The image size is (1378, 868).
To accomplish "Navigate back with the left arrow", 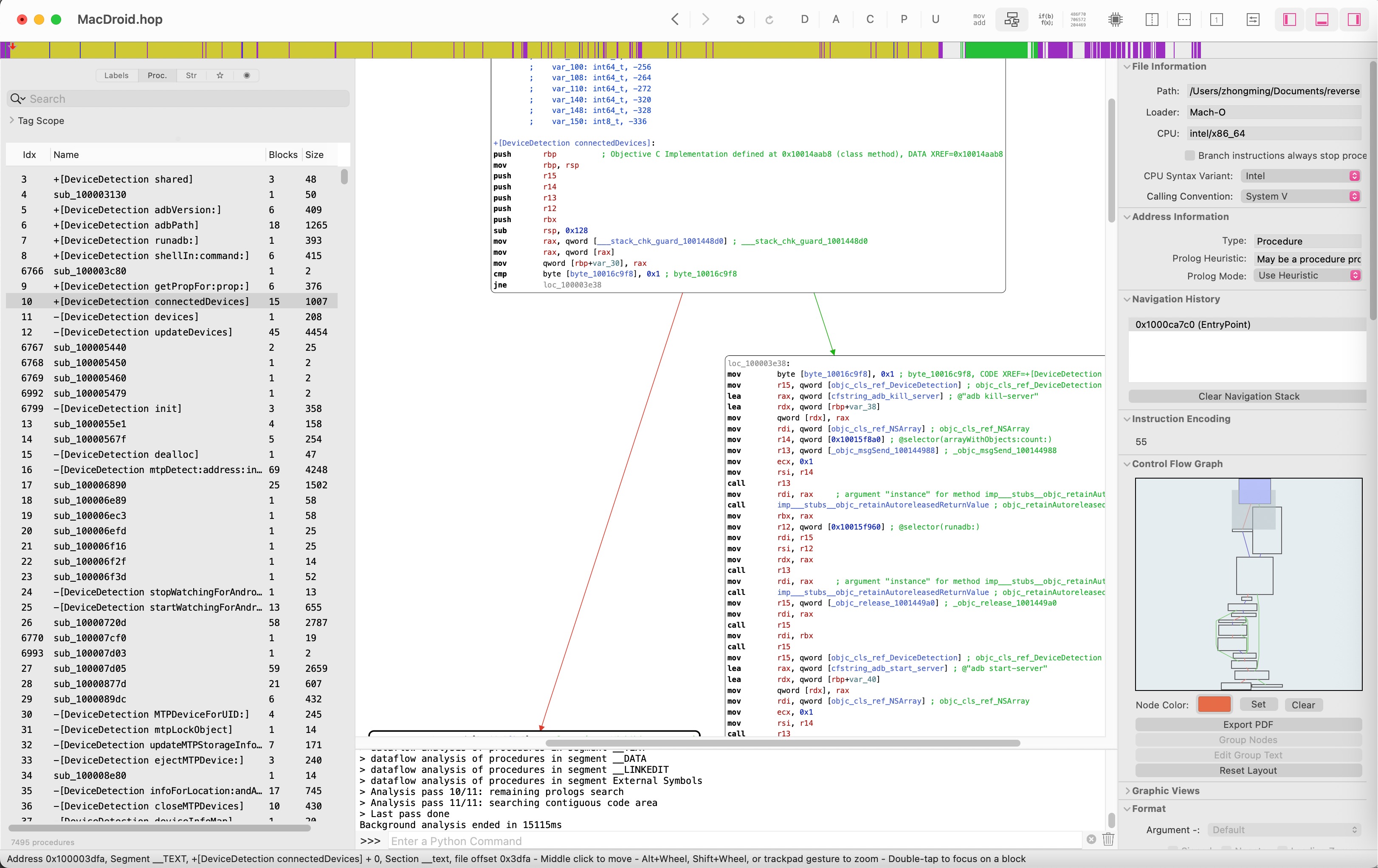I will coord(675,20).
